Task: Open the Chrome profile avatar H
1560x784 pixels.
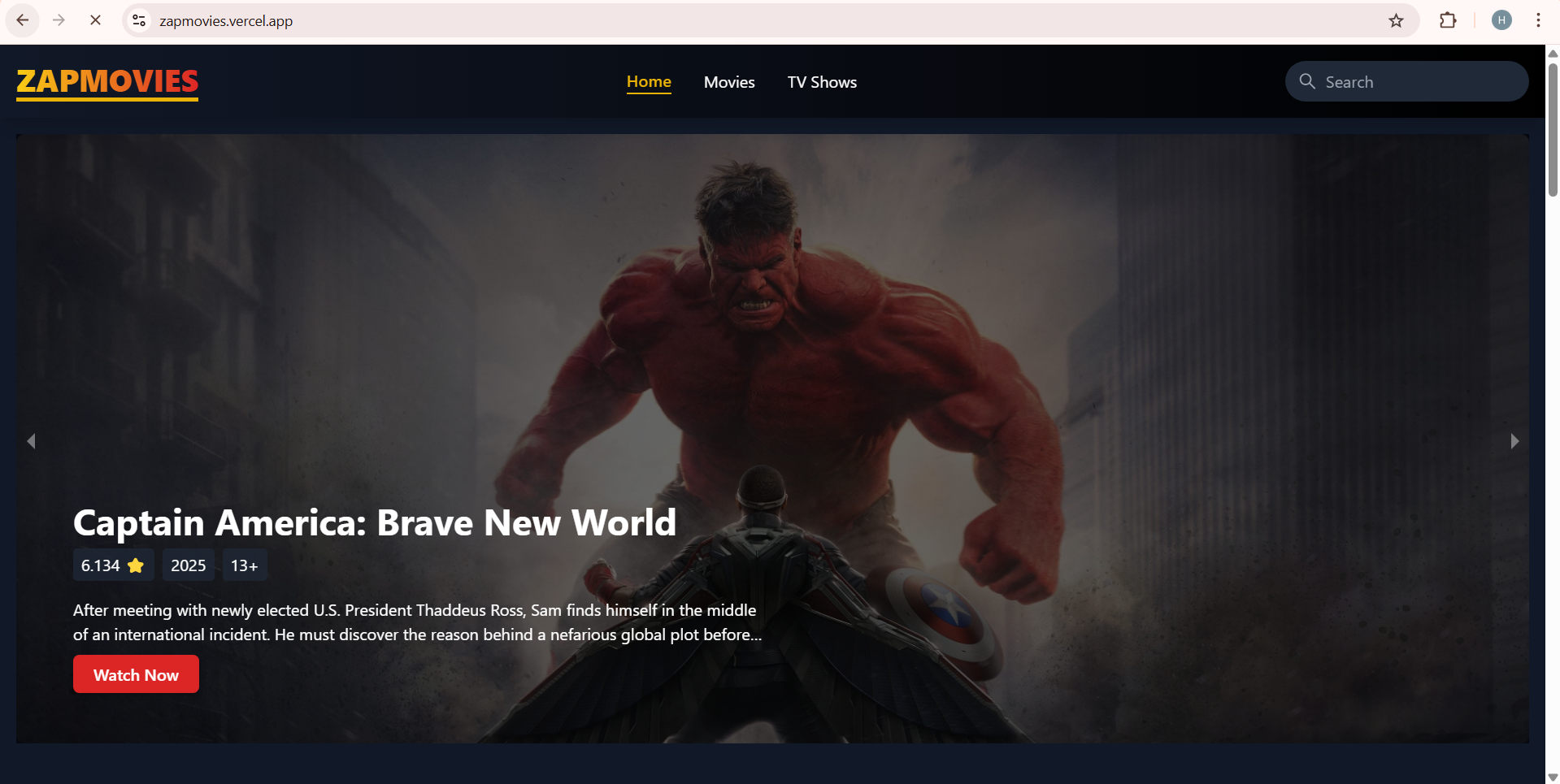Action: point(1501,20)
